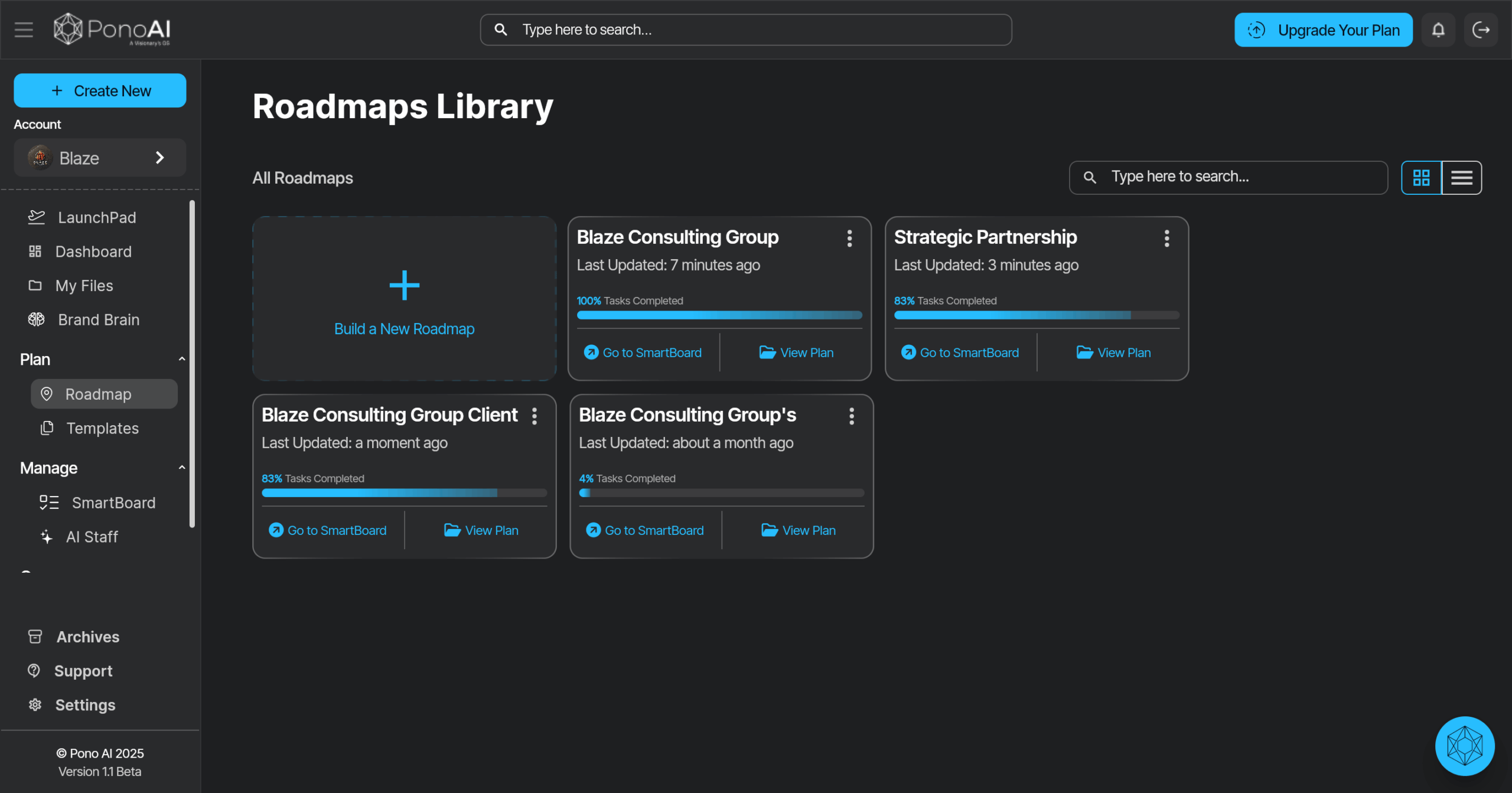This screenshot has width=1512, height=793.
Task: Click the logout icon in header
Action: 1480,30
